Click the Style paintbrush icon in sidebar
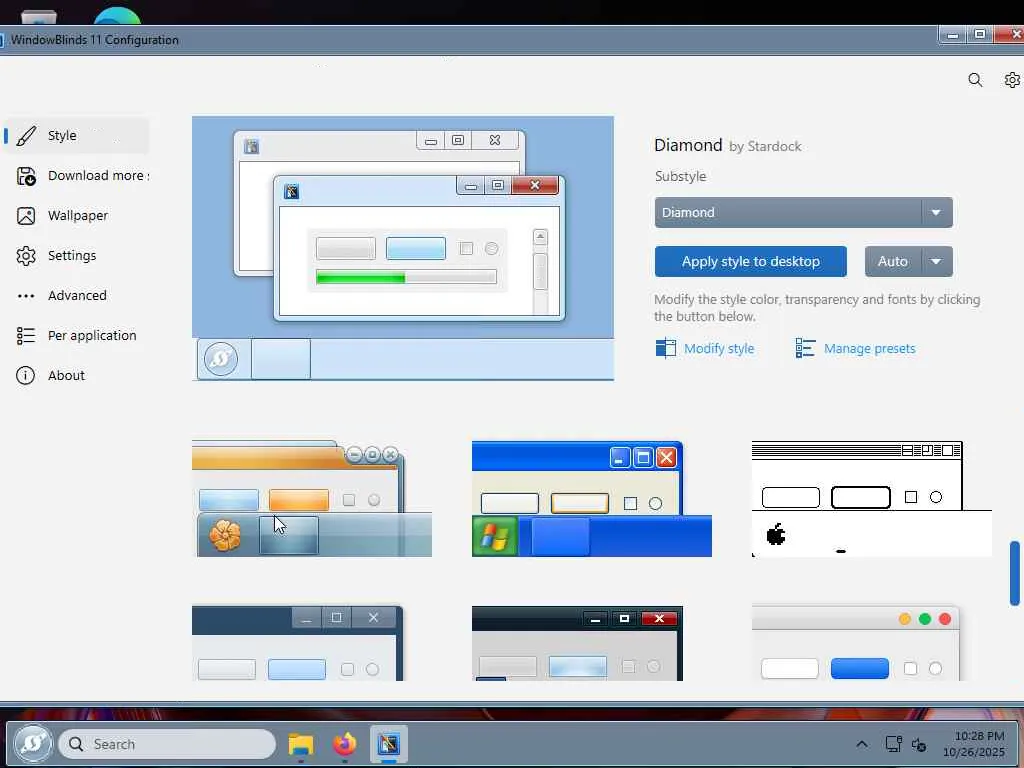This screenshot has height=768, width=1024. click(26, 136)
